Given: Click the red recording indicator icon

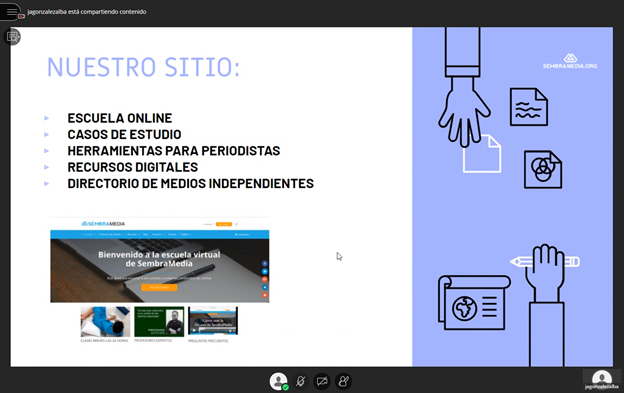Looking at the screenshot, I should (21, 16).
